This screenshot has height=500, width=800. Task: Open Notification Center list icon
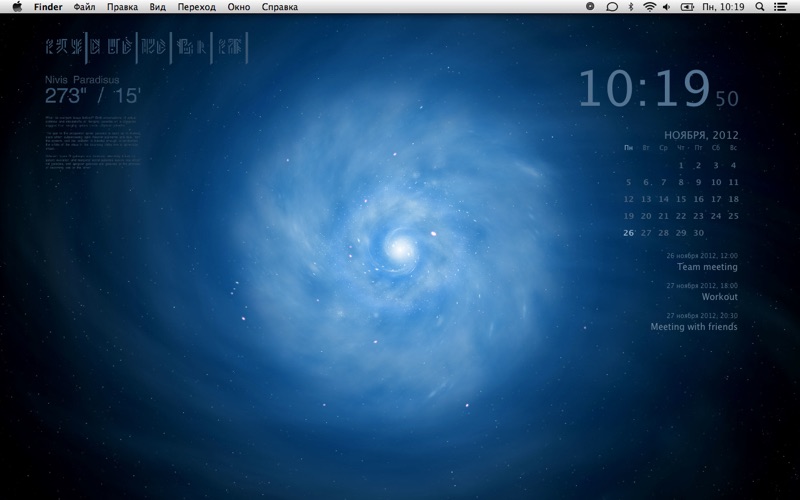(x=780, y=7)
